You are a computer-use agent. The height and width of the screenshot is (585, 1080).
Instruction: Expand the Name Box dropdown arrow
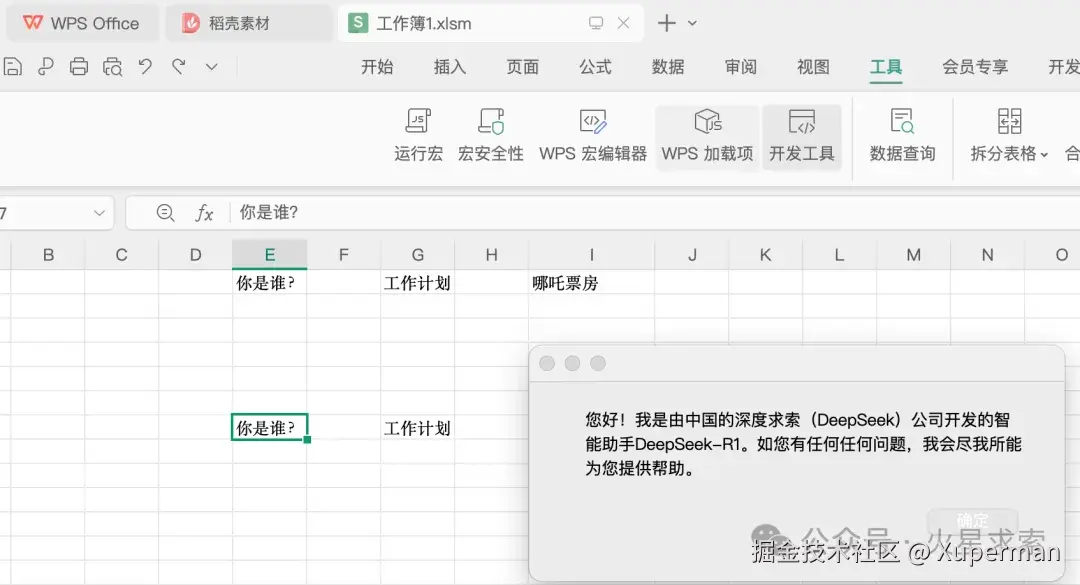click(x=99, y=213)
